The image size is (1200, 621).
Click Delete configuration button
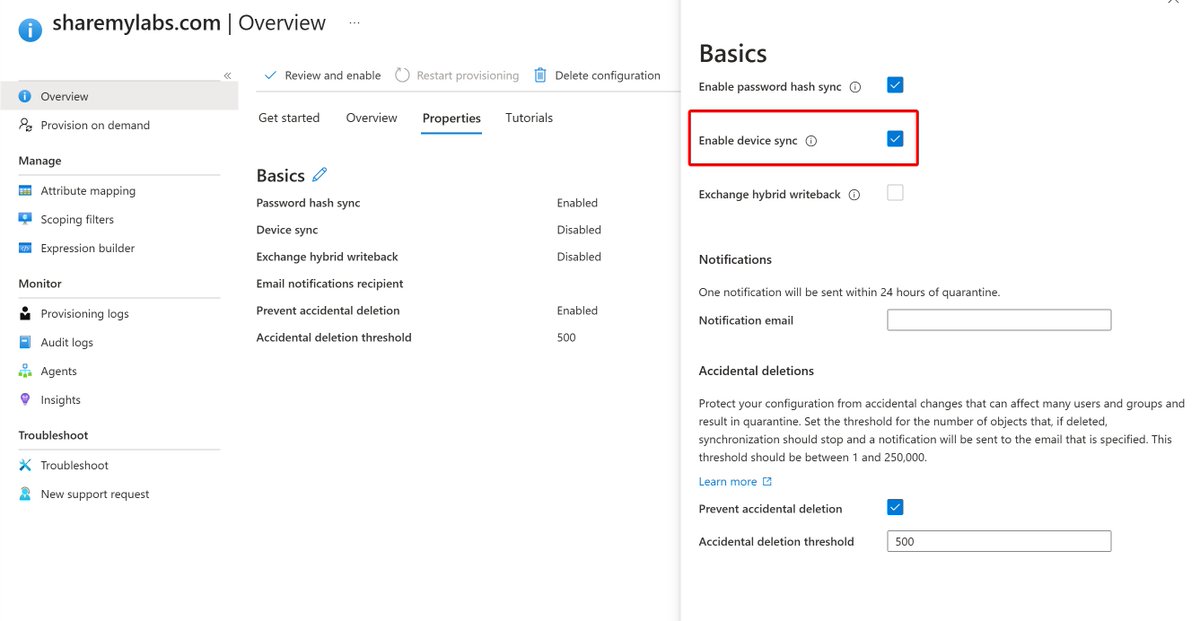(597, 75)
